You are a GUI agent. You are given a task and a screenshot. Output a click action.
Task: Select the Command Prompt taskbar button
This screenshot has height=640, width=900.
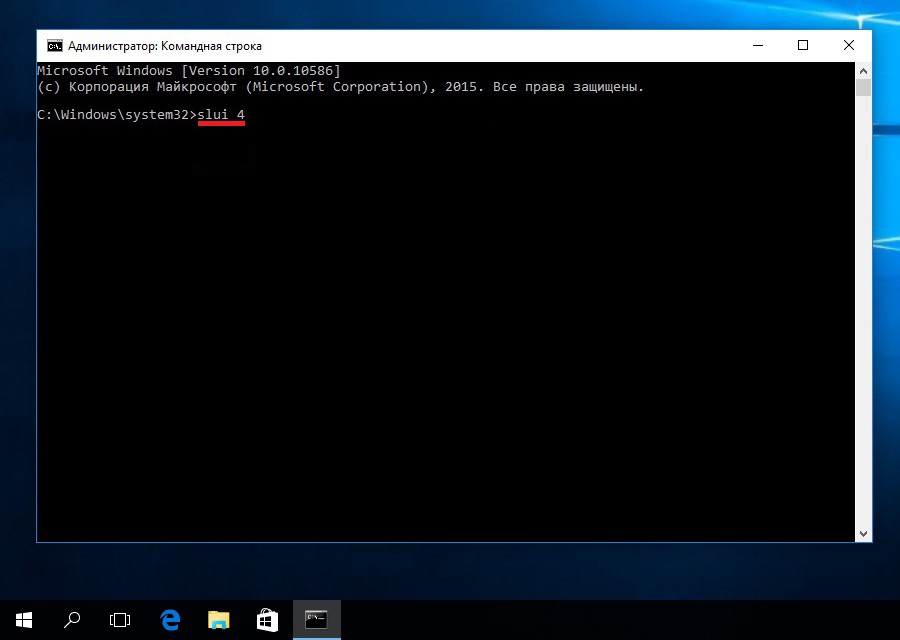(317, 620)
